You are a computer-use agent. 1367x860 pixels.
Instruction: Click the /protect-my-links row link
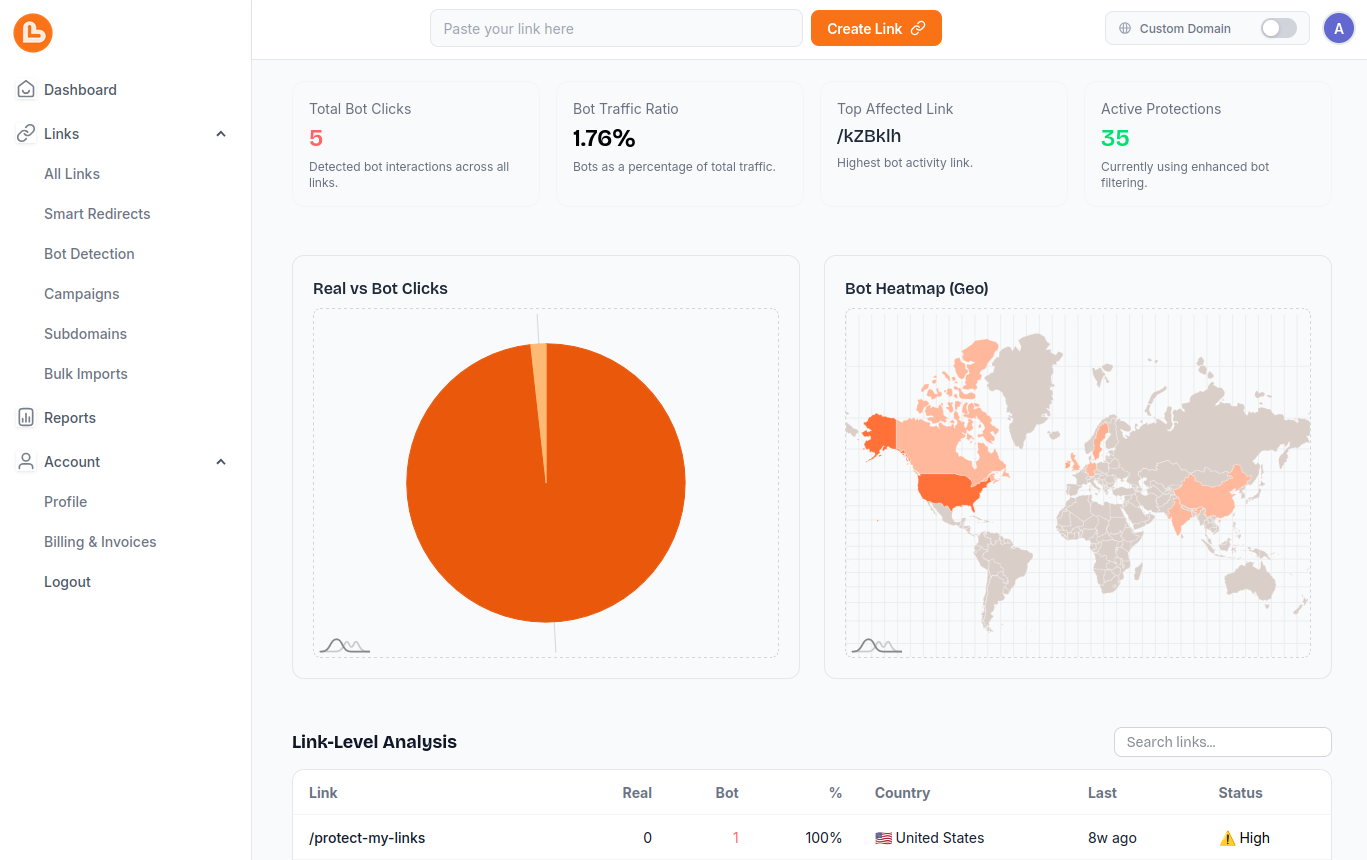368,838
